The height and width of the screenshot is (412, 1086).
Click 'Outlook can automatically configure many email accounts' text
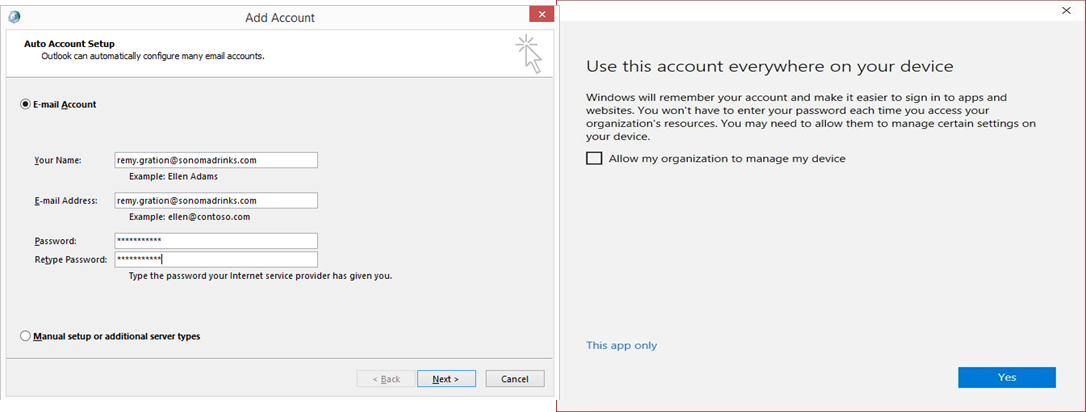[153, 55]
